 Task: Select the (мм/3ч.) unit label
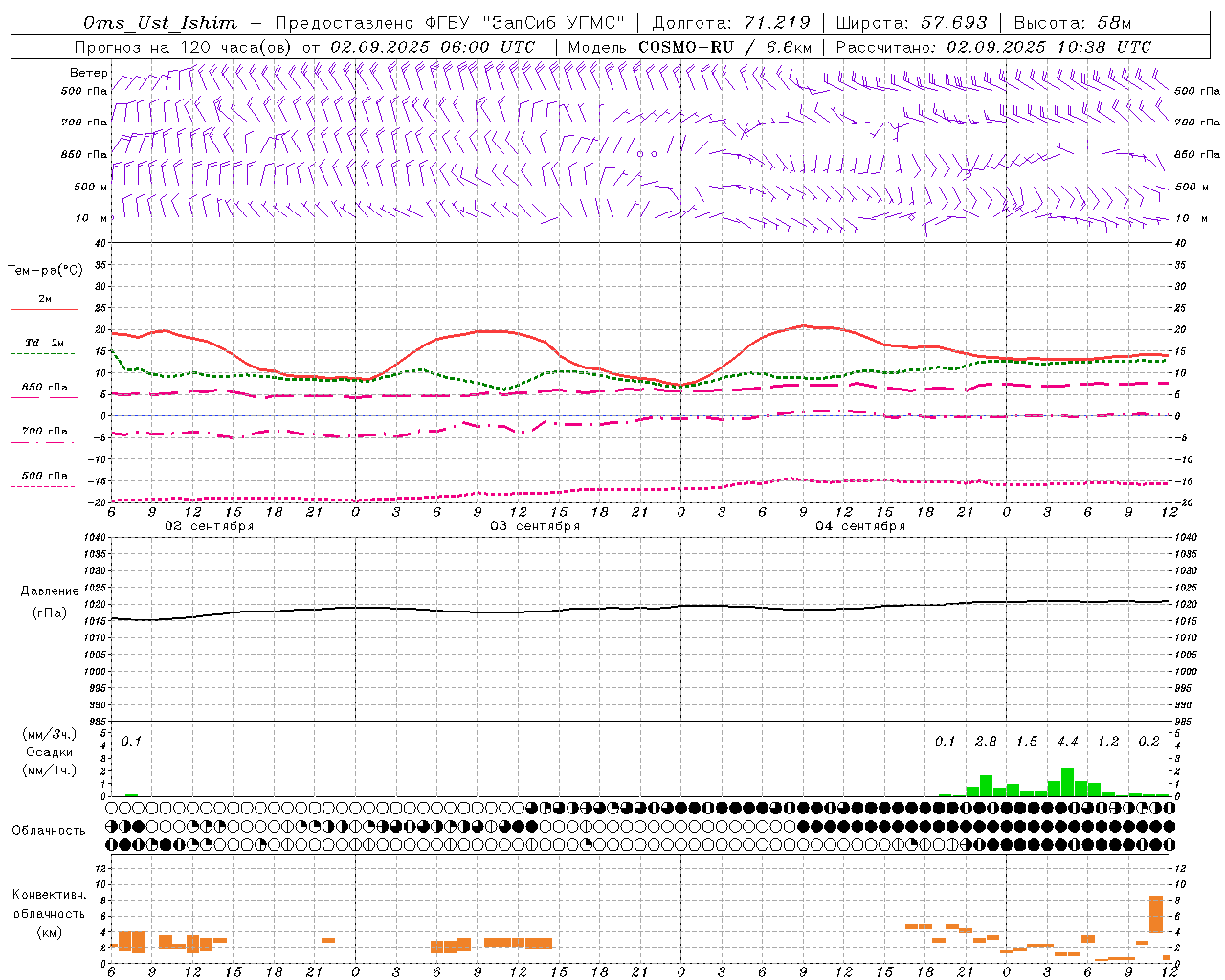(50, 734)
